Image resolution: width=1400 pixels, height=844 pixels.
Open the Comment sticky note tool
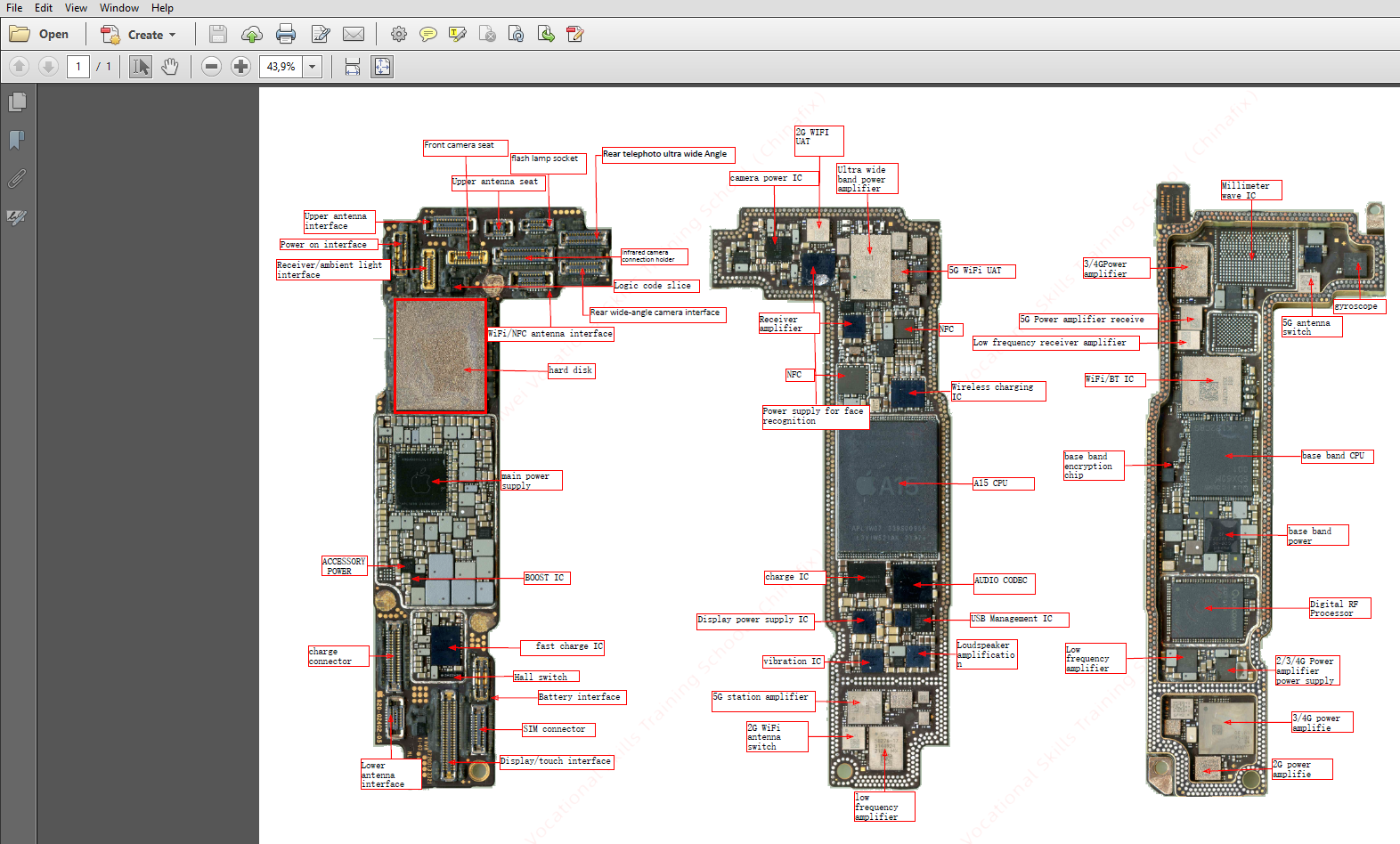click(x=428, y=35)
